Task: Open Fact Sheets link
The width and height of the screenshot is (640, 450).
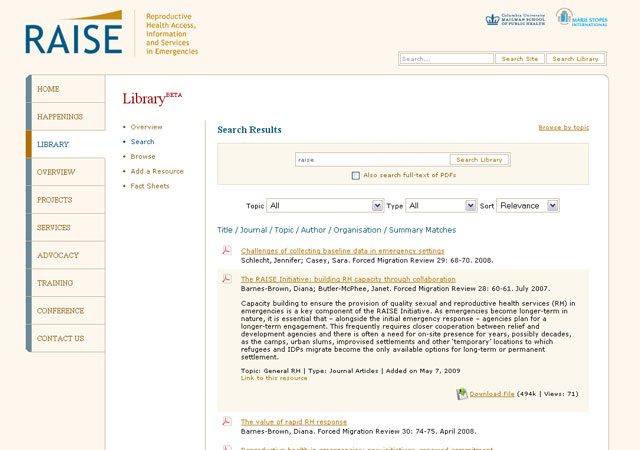Action: click(150, 186)
